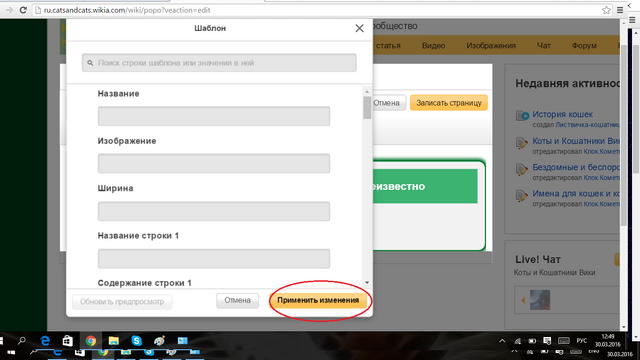640x360 pixels.
Task: Click the Название input field
Action: 214,116
